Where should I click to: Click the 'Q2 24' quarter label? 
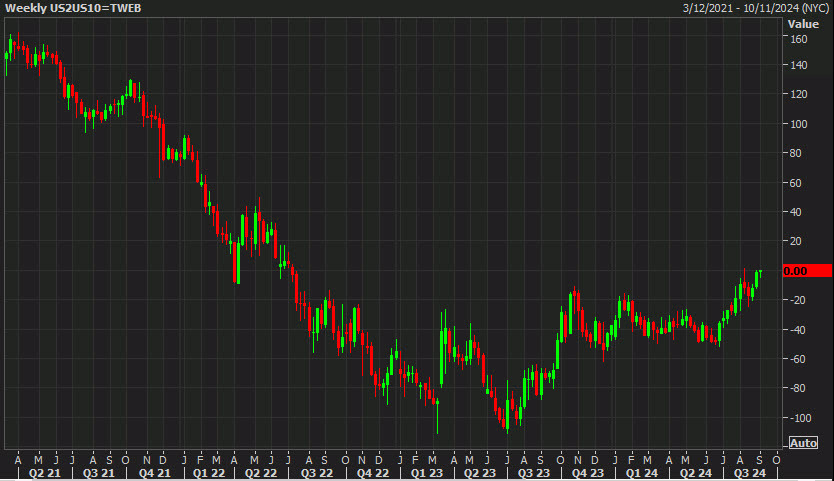coord(695,473)
